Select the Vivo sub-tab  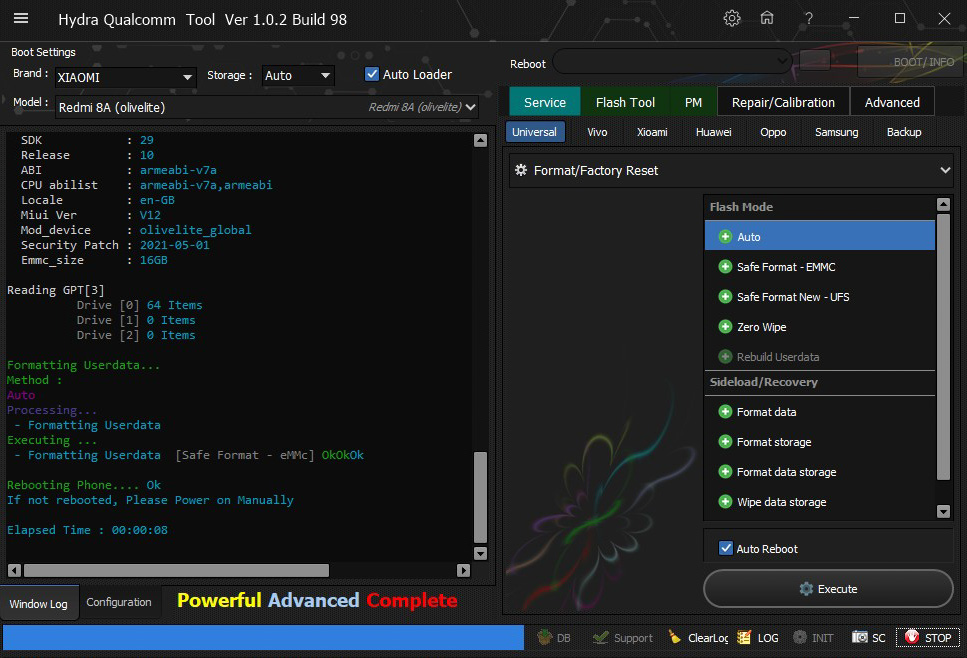(x=597, y=132)
